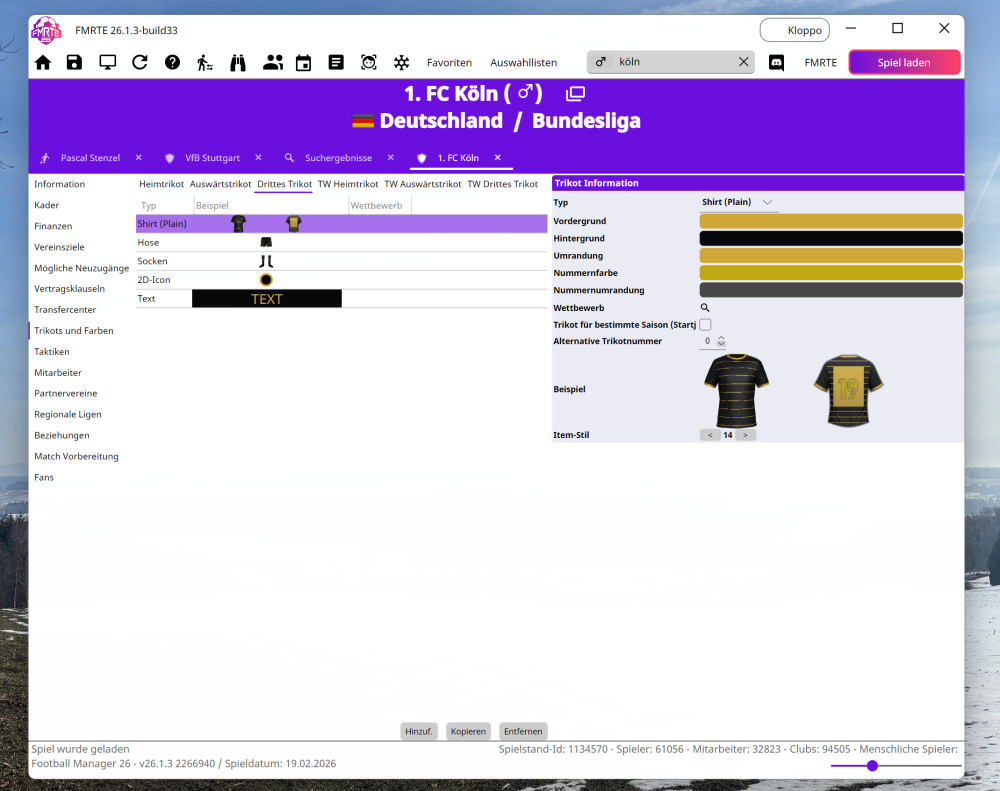Open Kader in the left sidebar
1000x791 pixels.
coord(47,205)
